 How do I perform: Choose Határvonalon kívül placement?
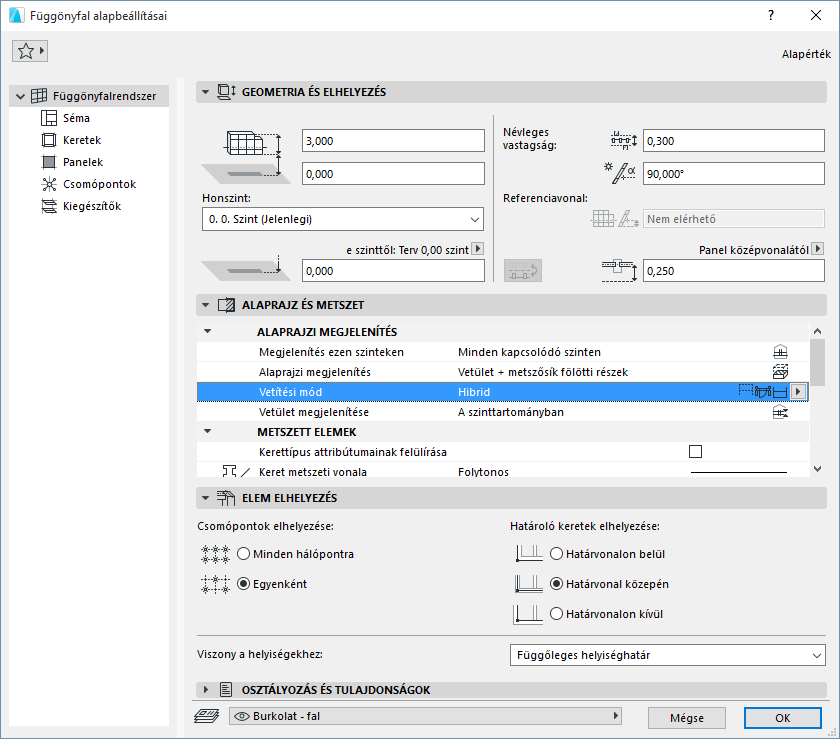click(x=555, y=613)
